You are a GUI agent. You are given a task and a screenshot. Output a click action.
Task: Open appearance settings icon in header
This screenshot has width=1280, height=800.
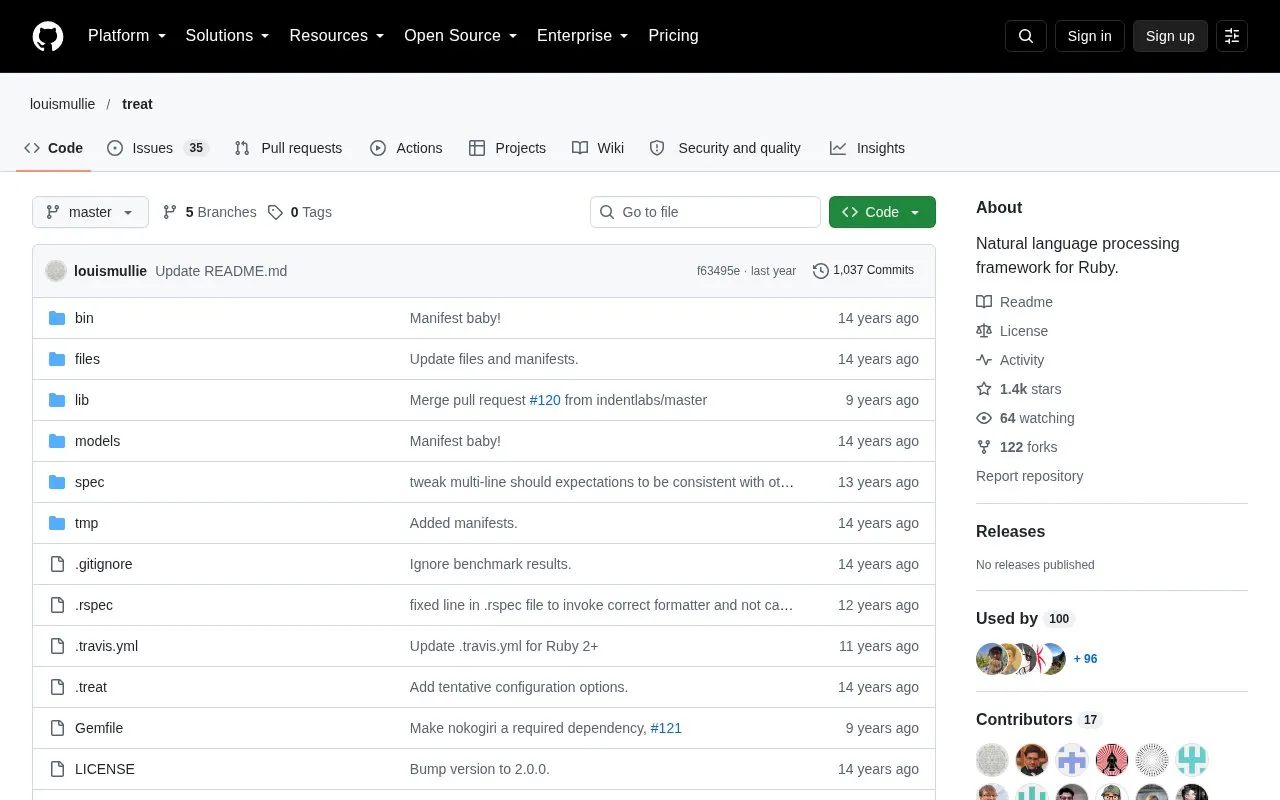pos(1232,36)
